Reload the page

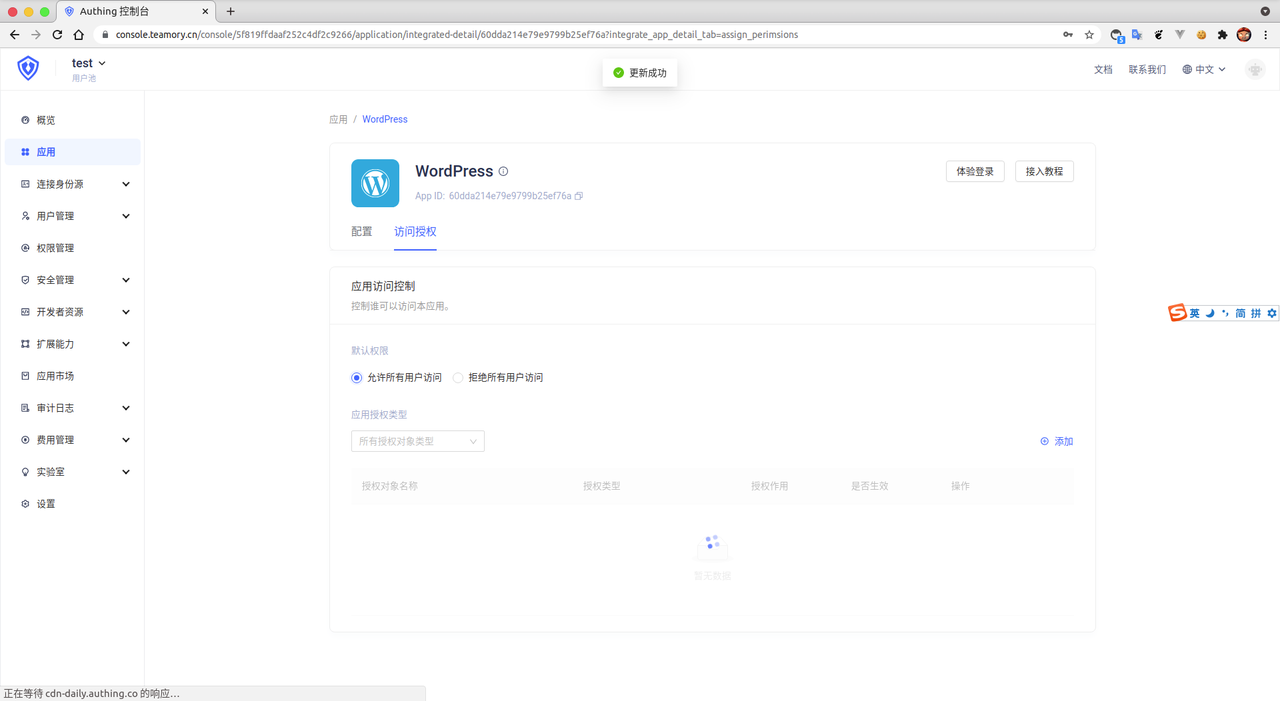point(57,34)
